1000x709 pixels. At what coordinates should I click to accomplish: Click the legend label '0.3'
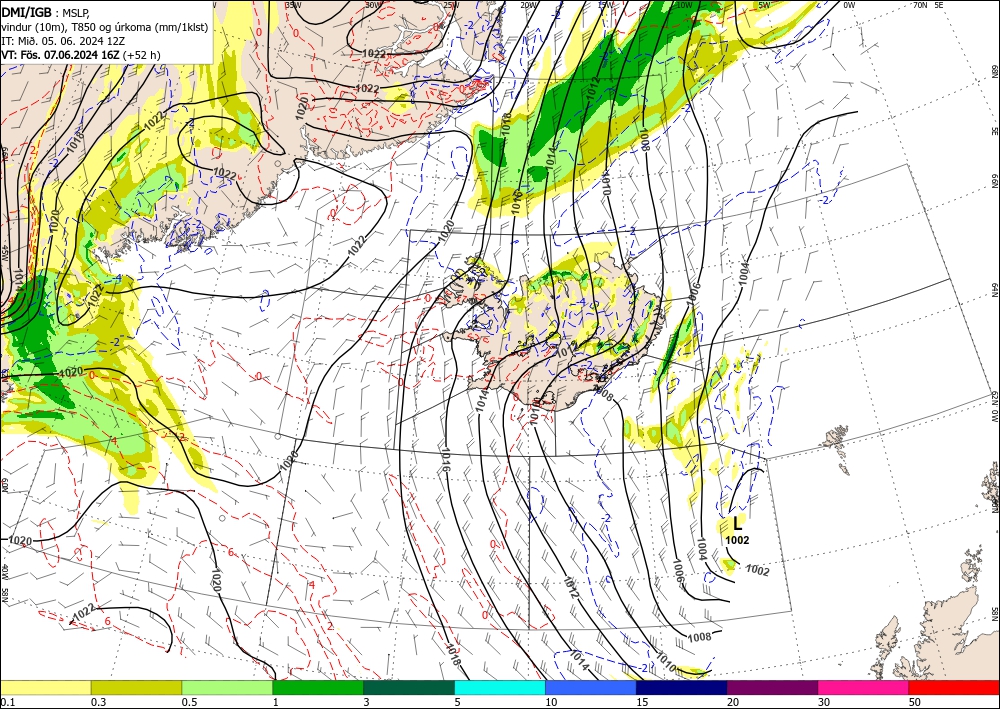pyautogui.click(x=98, y=702)
